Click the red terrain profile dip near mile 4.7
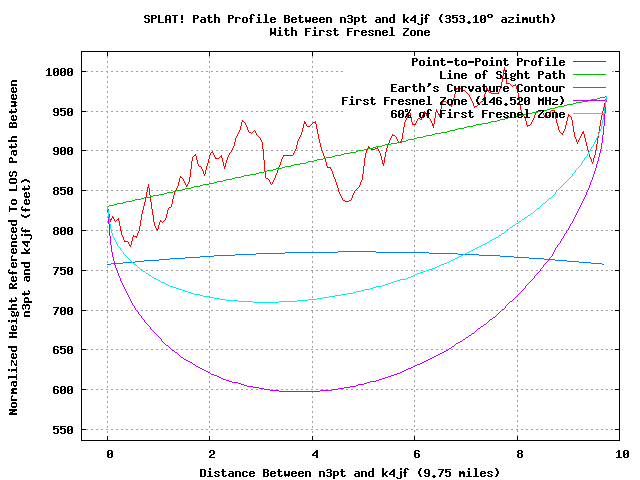The image size is (640, 480). (x=347, y=201)
